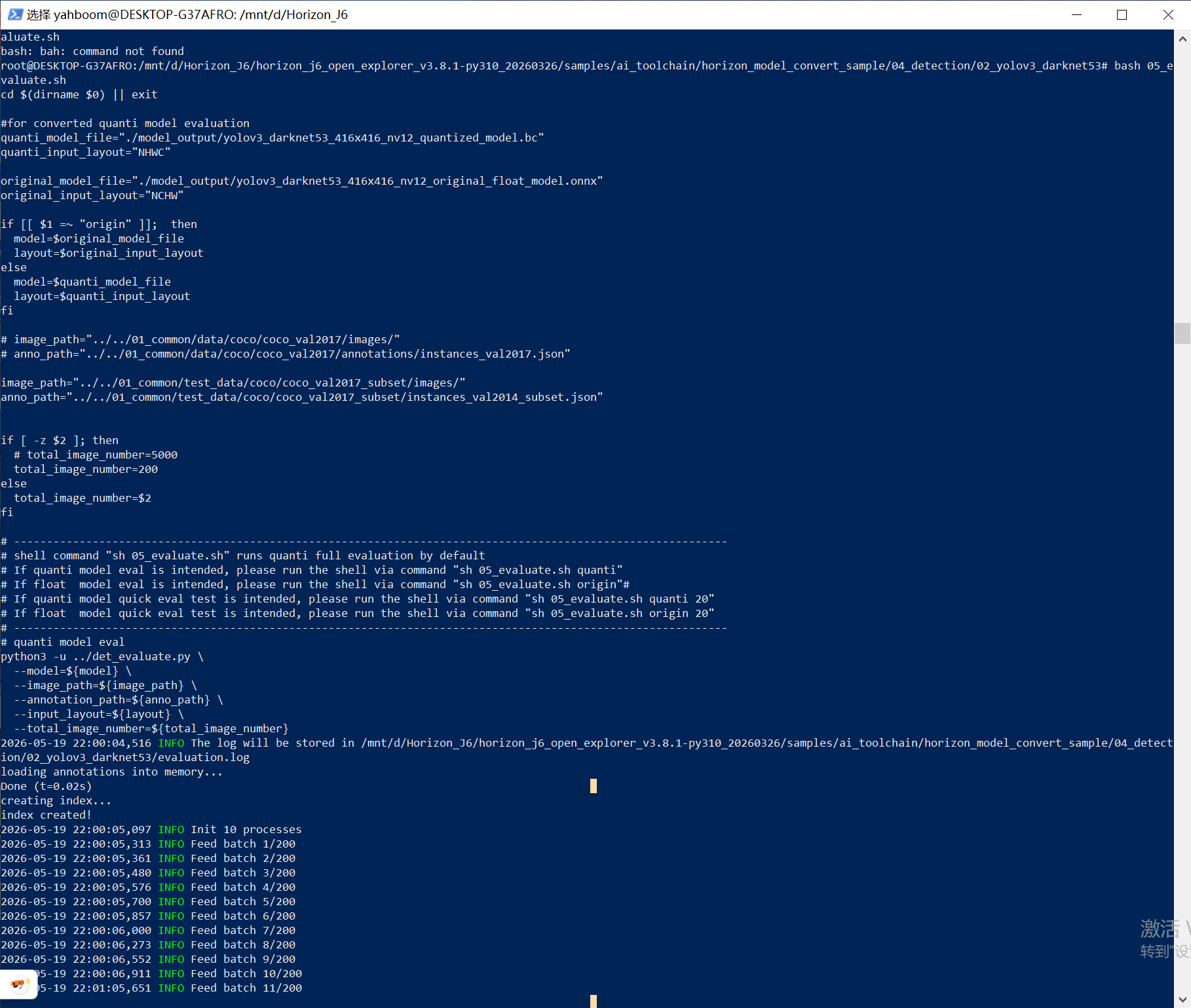This screenshot has height=1008, width=1191.
Task: Click the commented '# anno_path=' instances_val2017.json line
Action: 286,354
